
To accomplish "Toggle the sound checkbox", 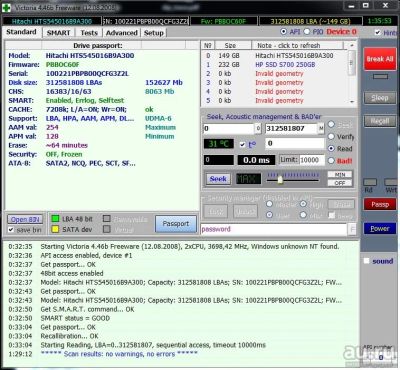I will pos(366,261).
